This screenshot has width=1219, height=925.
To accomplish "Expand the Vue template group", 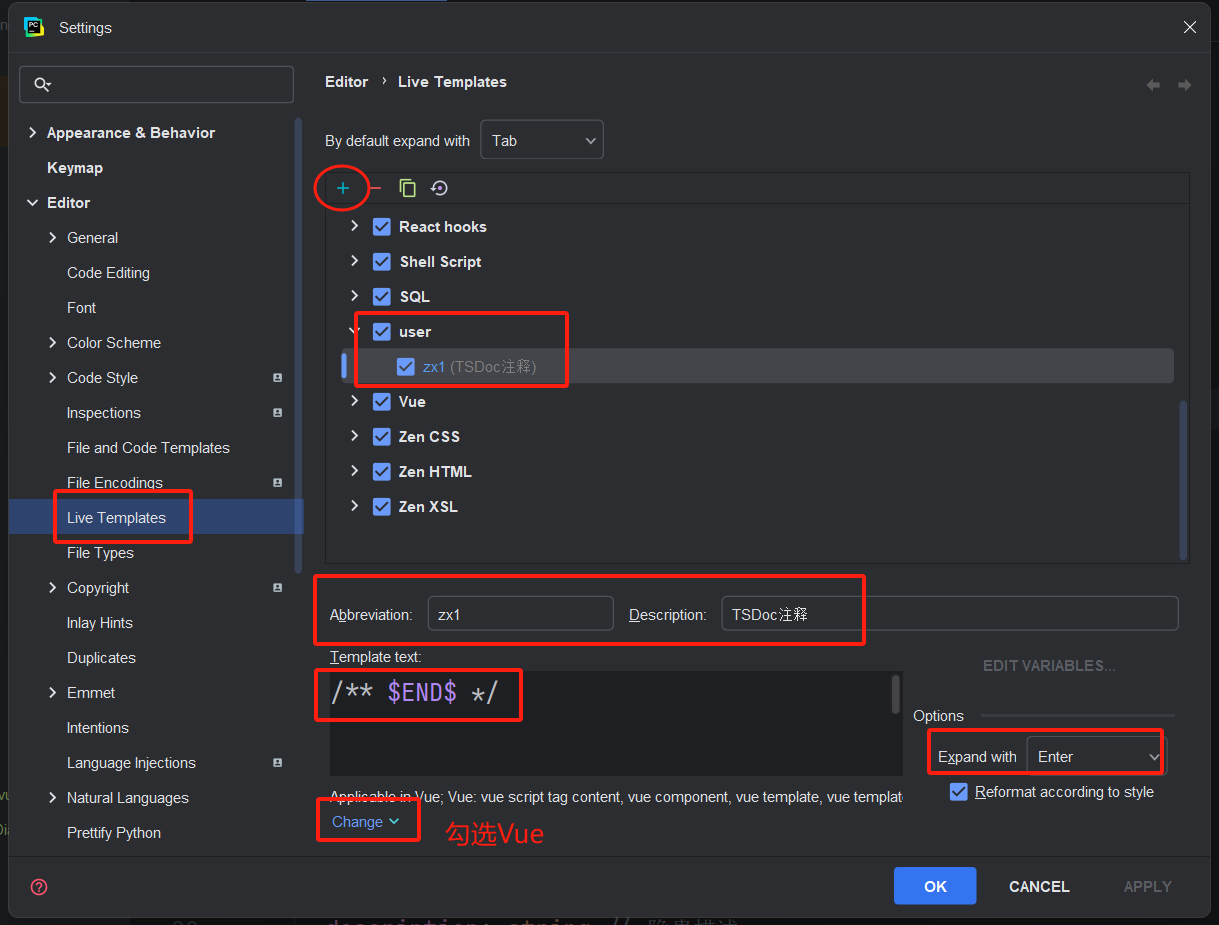I will (x=354, y=402).
